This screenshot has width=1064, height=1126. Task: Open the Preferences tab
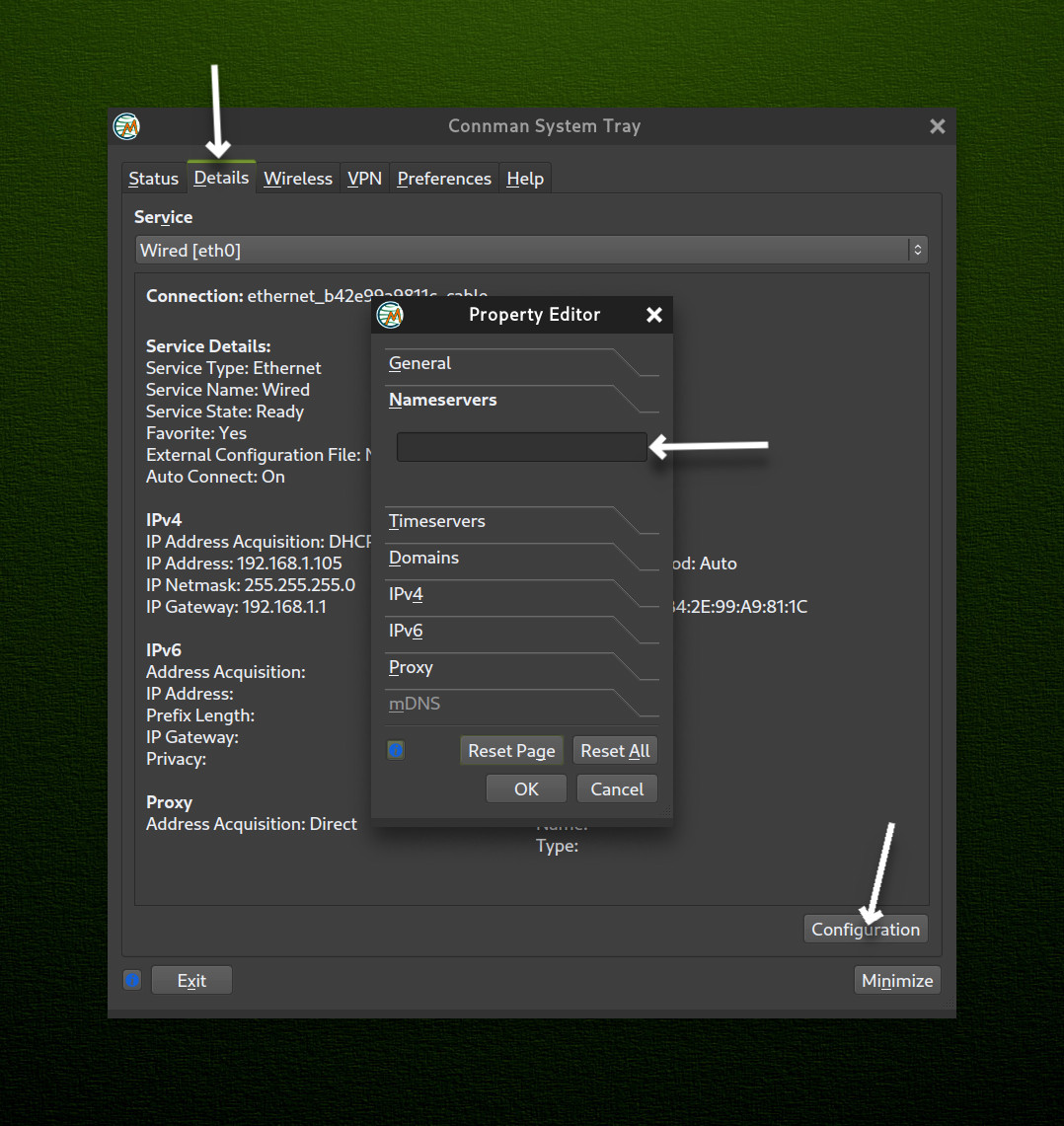point(444,178)
